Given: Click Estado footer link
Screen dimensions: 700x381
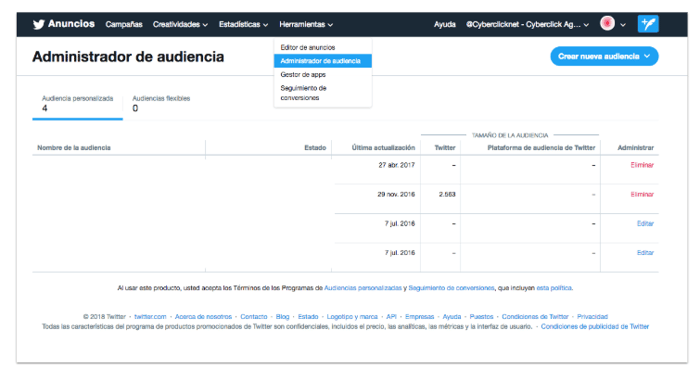Looking at the screenshot, I should click(308, 317).
